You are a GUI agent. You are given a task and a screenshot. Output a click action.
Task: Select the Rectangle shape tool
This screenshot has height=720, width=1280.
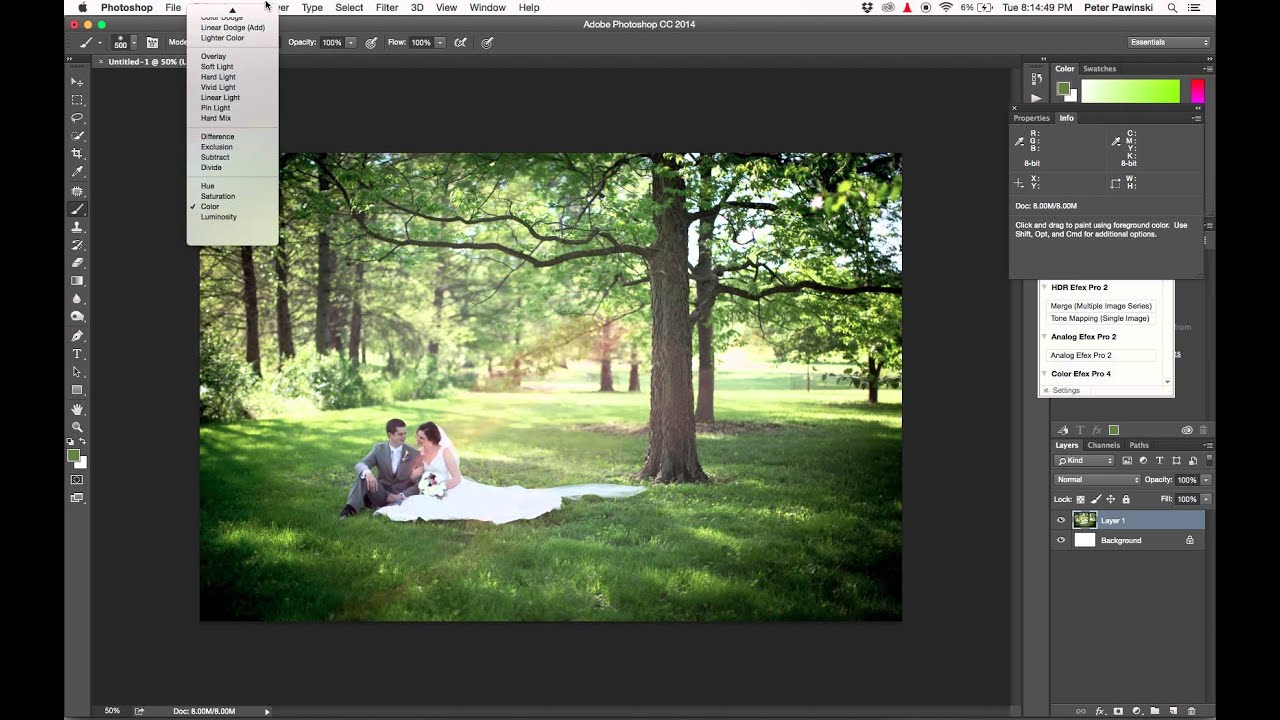[77, 390]
